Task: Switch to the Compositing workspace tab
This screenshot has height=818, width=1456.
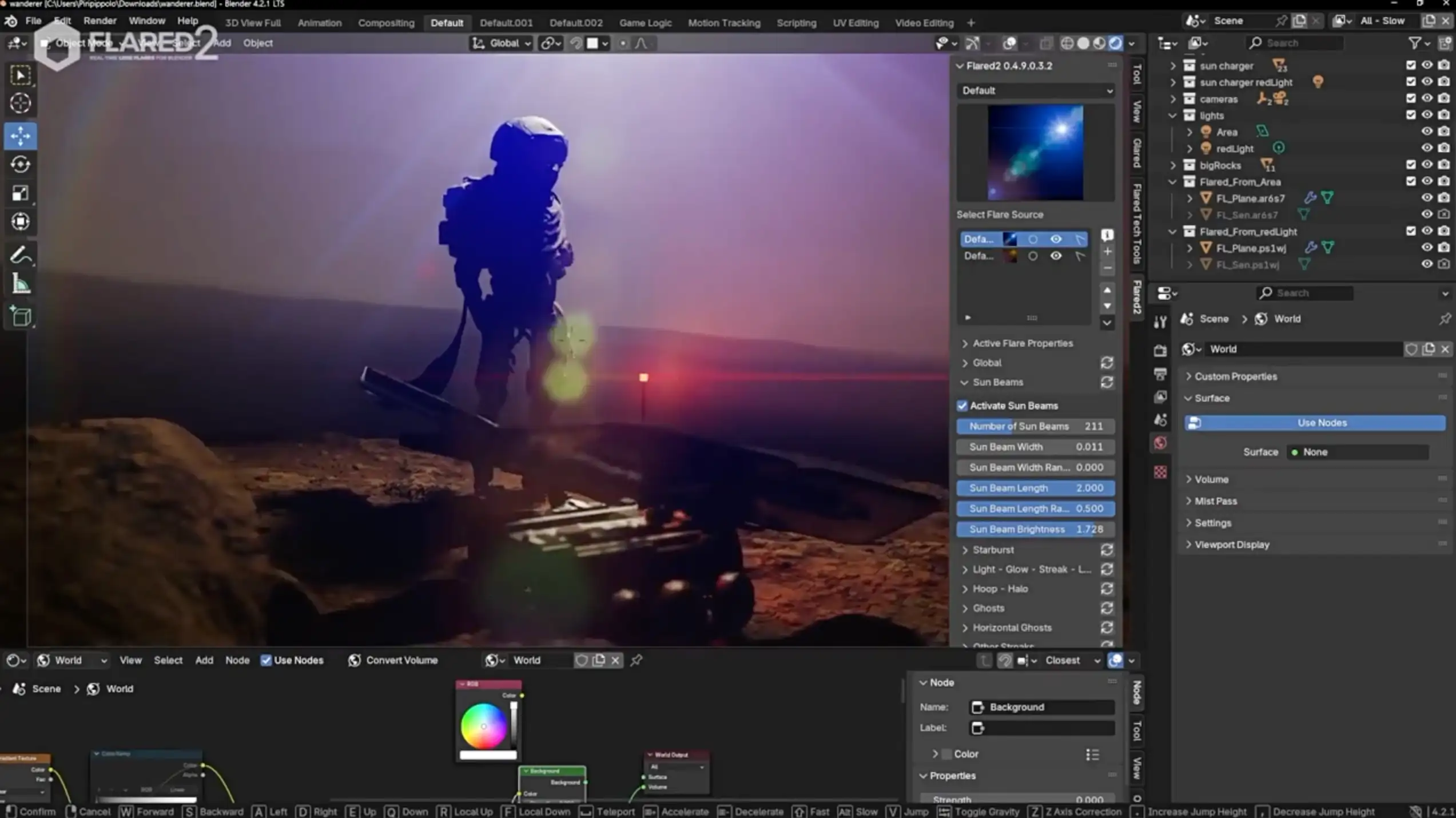Action: pyautogui.click(x=386, y=23)
